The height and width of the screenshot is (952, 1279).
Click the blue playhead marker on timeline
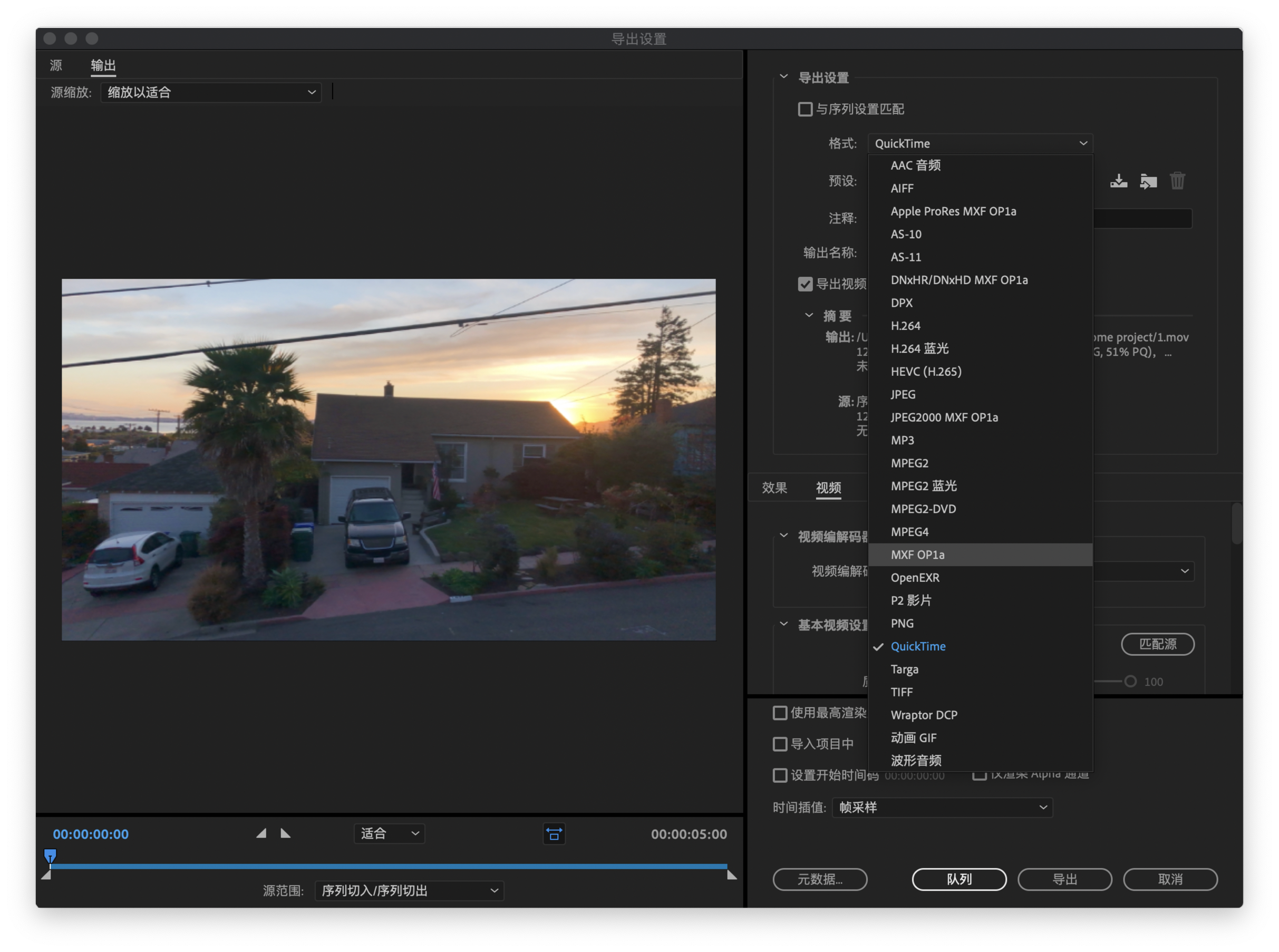coord(50,855)
